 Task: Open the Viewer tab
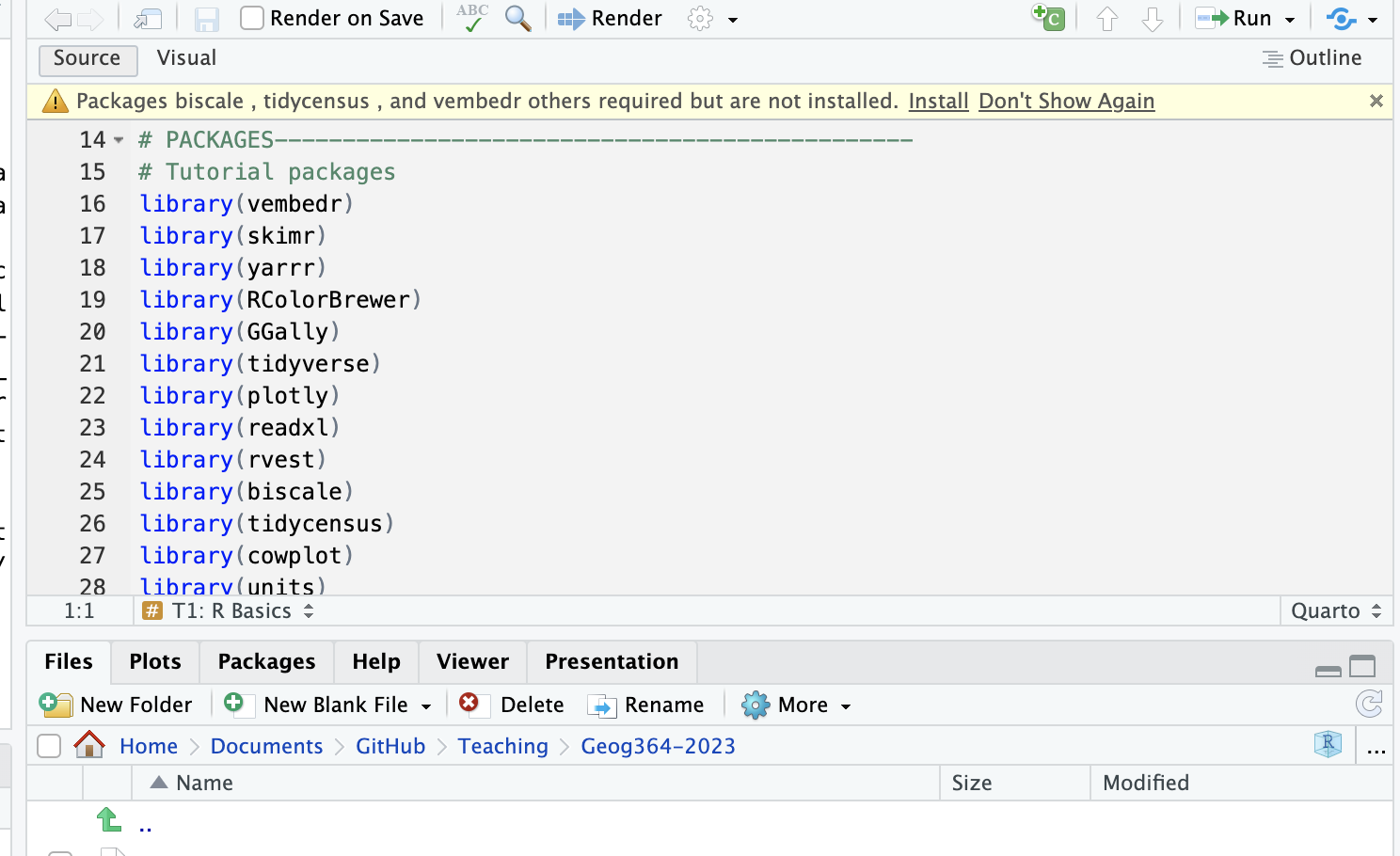point(472,661)
